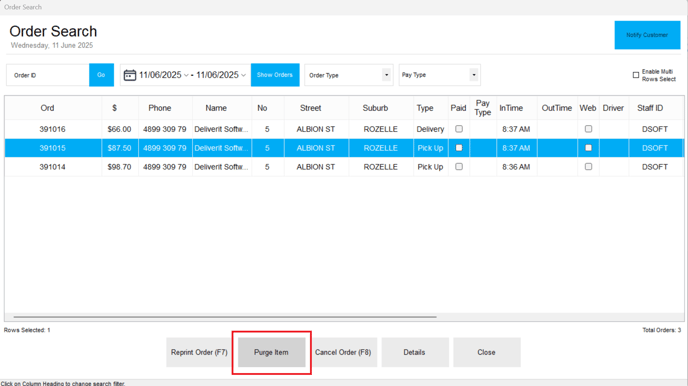Focus the Order ID input field
The image size is (688, 386).
48,75
